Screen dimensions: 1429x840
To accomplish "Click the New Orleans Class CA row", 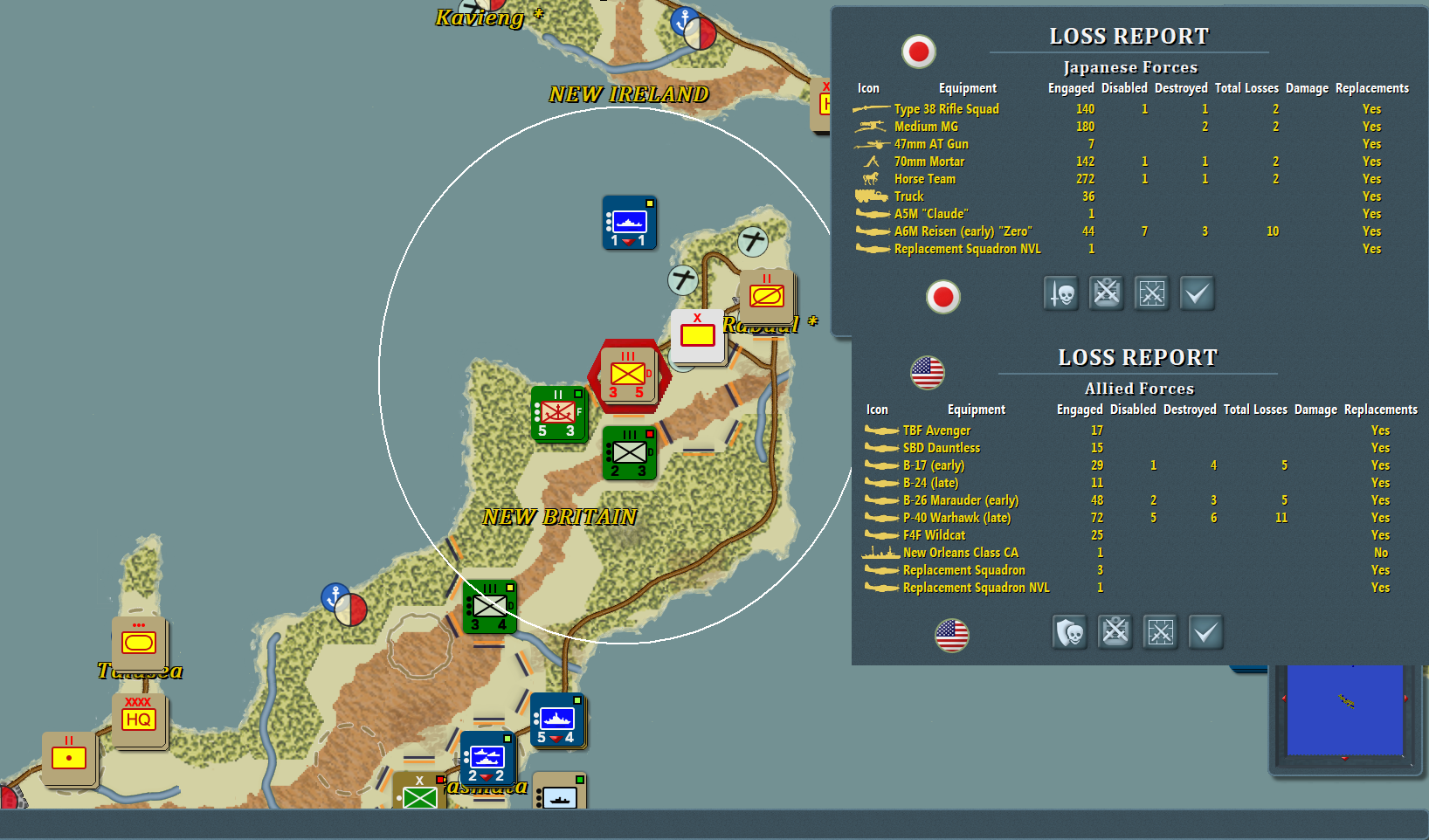I will 1140,553.
